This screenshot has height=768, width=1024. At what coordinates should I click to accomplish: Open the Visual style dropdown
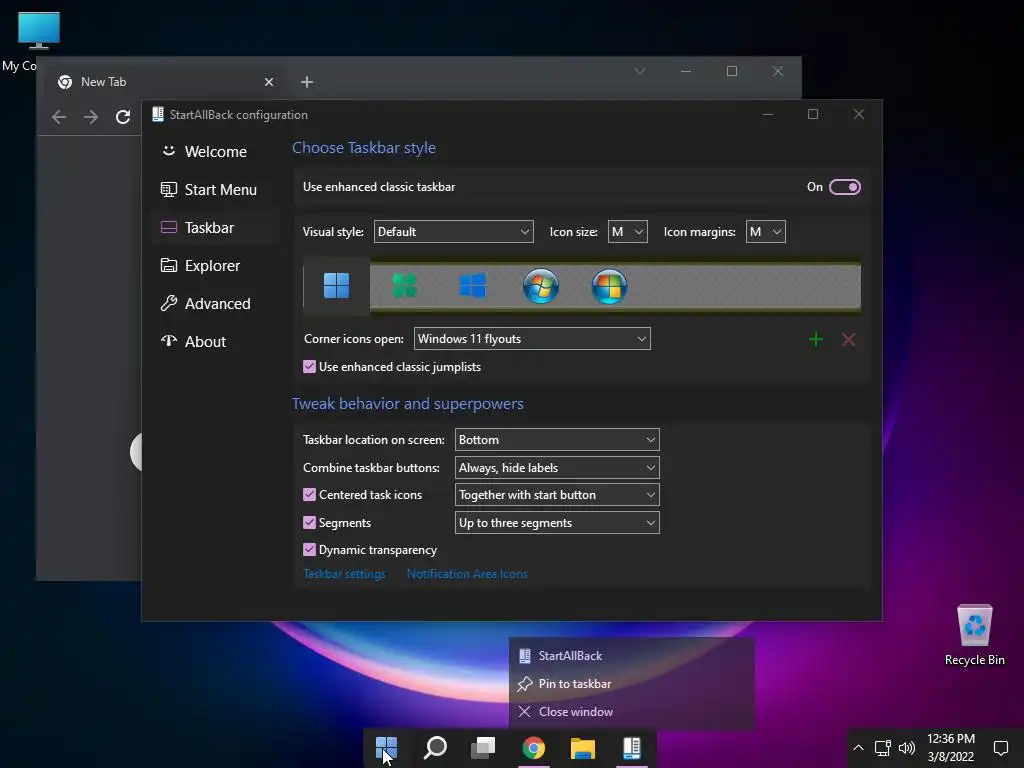point(453,232)
